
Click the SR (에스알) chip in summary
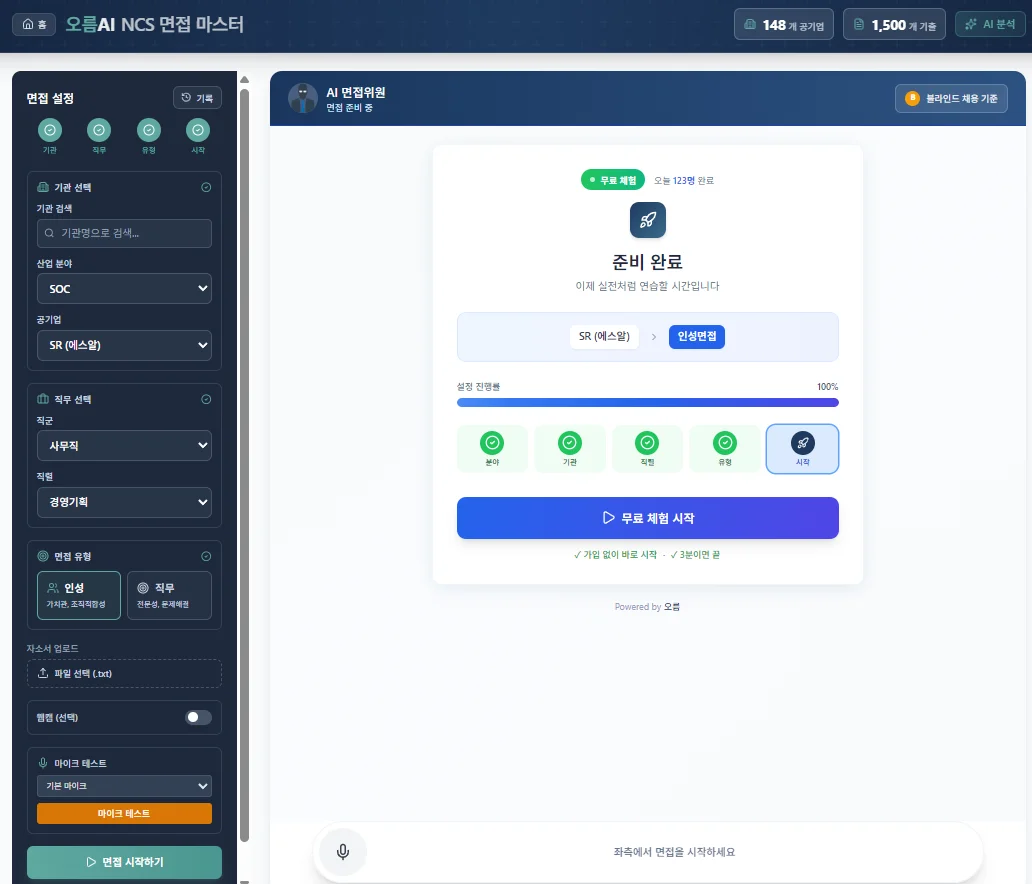coord(604,336)
